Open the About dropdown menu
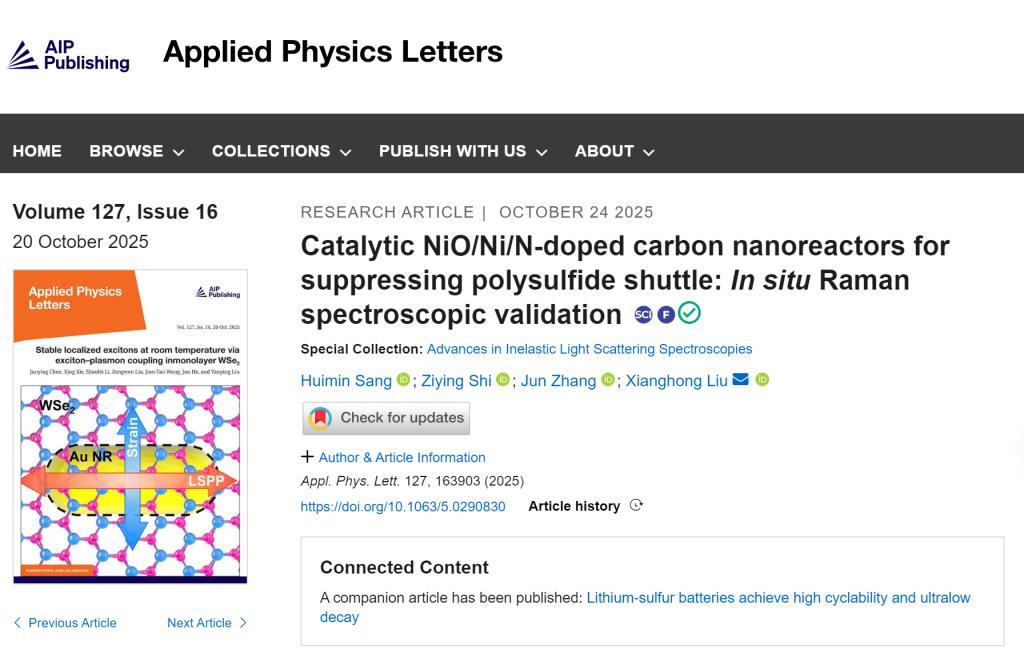Viewport: 1024px width, 653px height. (x=614, y=151)
